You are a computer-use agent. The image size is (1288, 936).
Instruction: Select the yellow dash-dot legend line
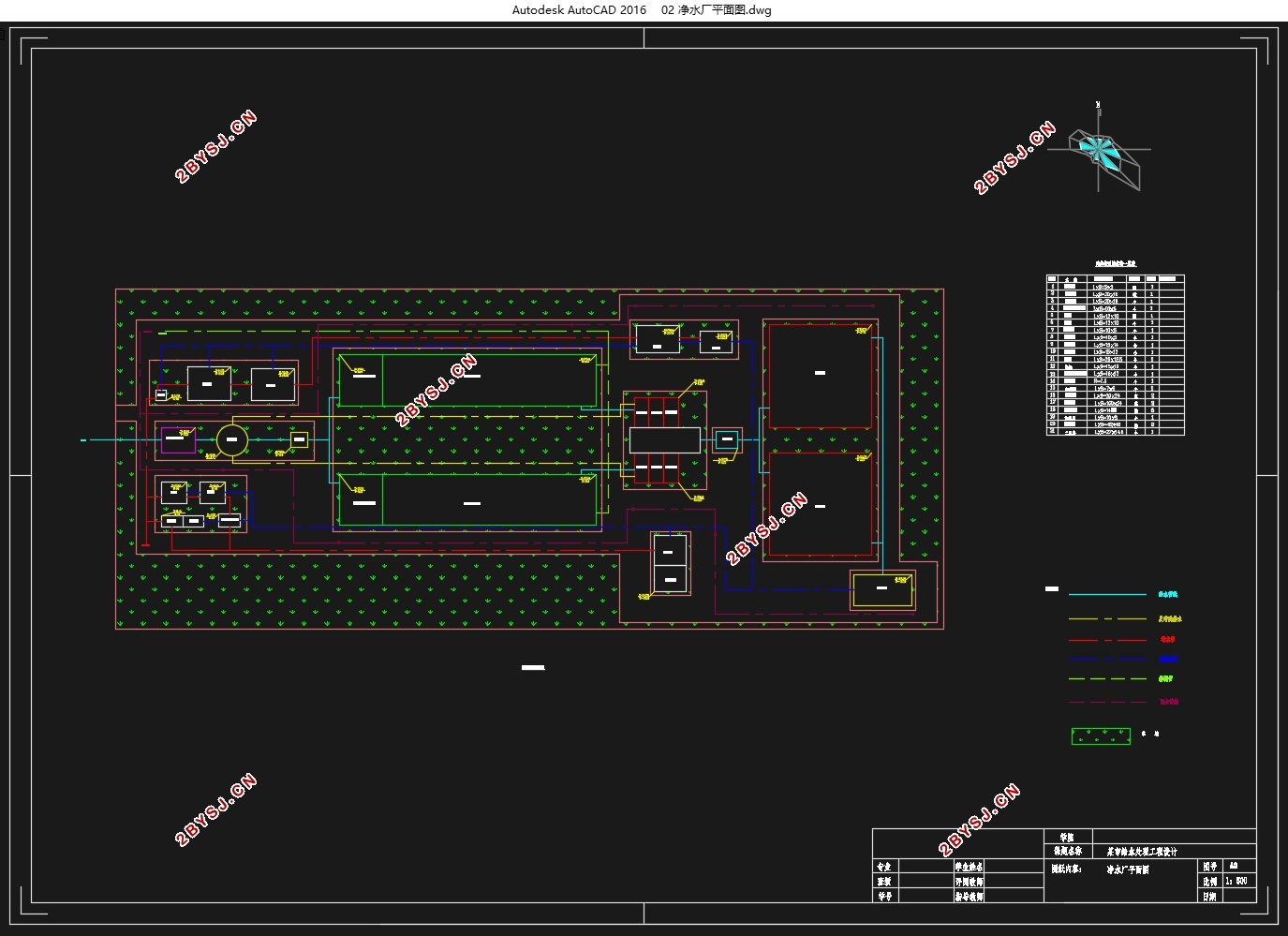(x=1107, y=619)
